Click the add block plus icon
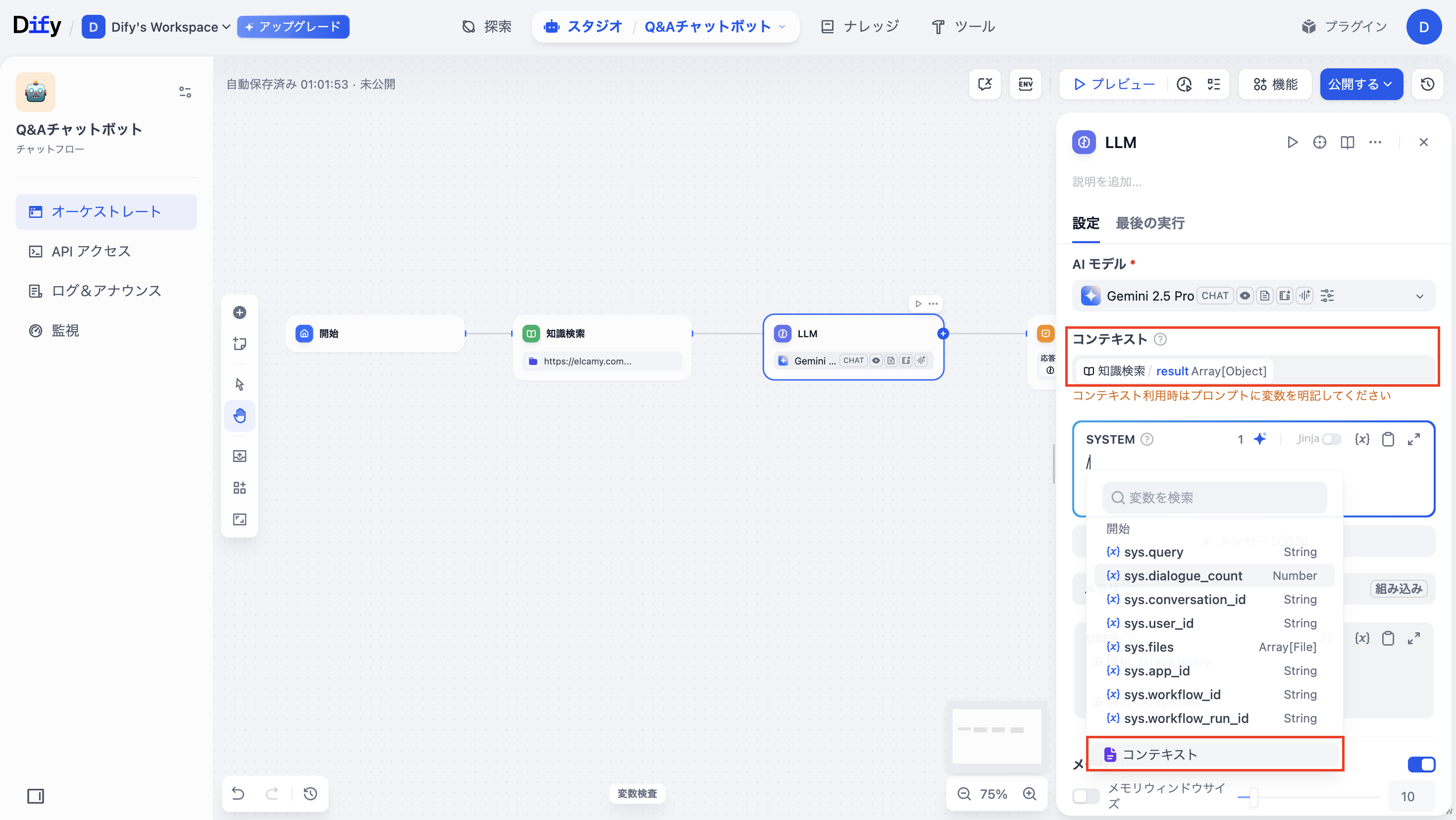 [240, 312]
